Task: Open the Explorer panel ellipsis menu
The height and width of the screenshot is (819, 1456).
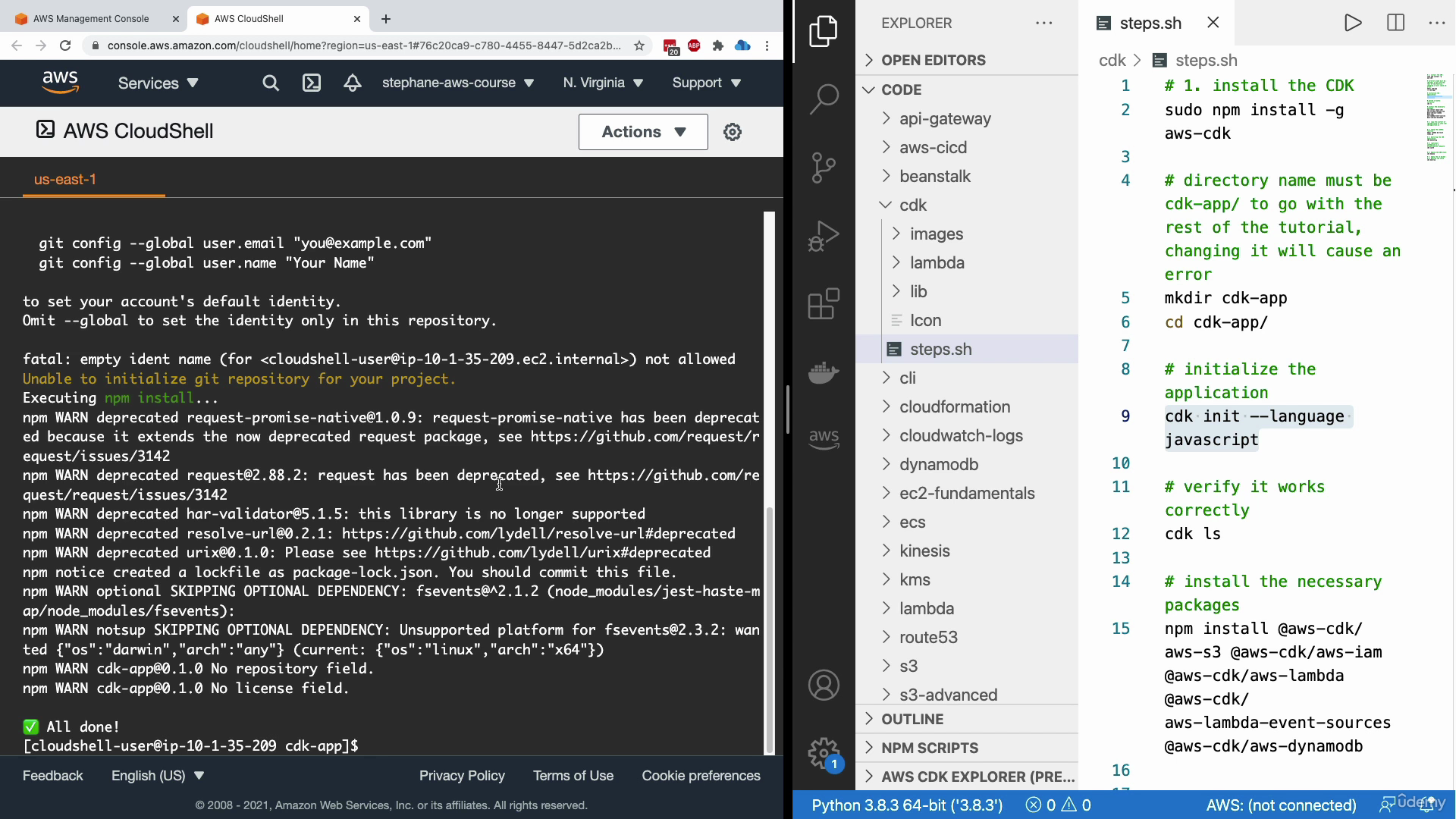Action: click(x=1044, y=23)
